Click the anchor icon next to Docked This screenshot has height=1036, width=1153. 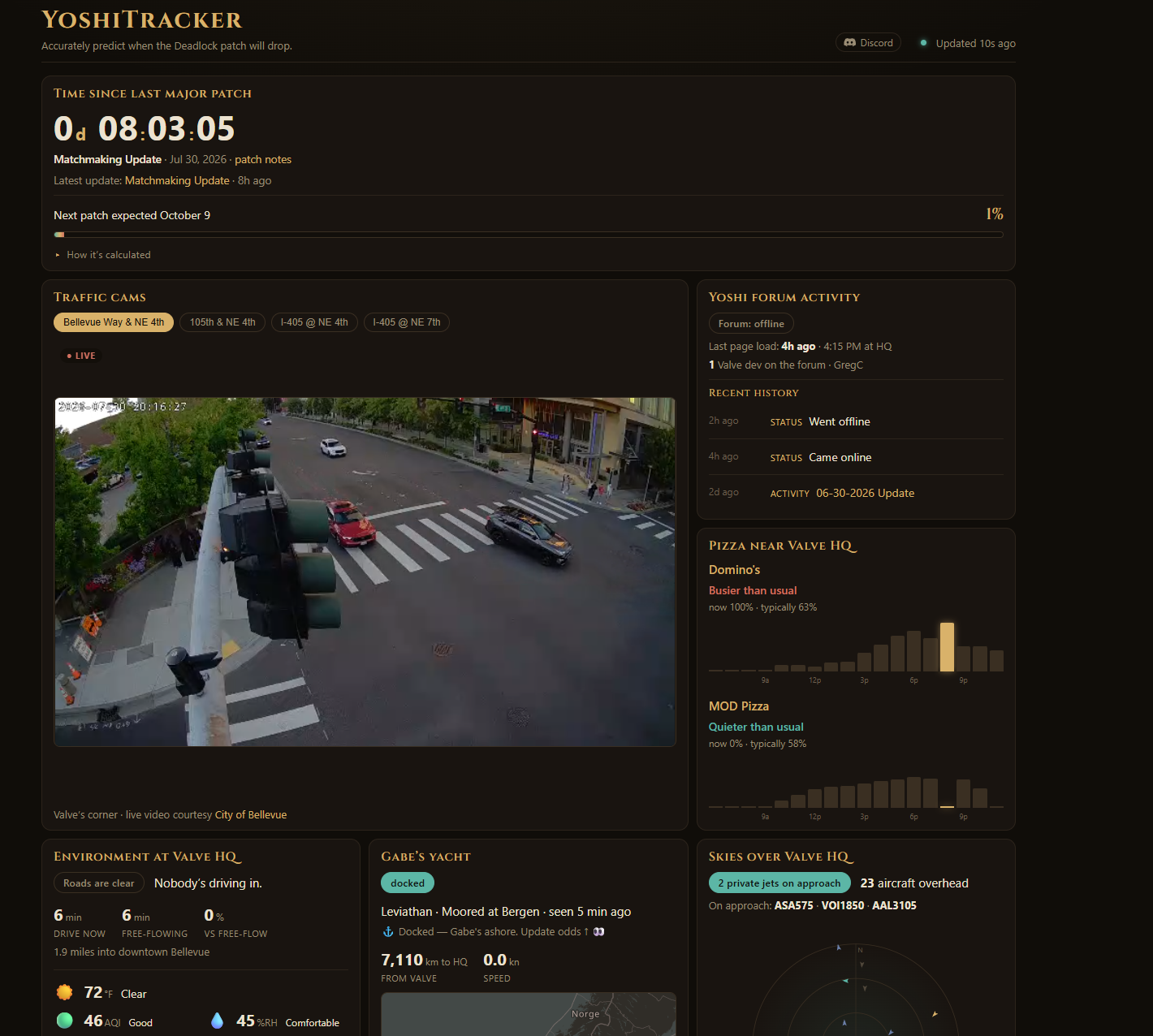[388, 932]
